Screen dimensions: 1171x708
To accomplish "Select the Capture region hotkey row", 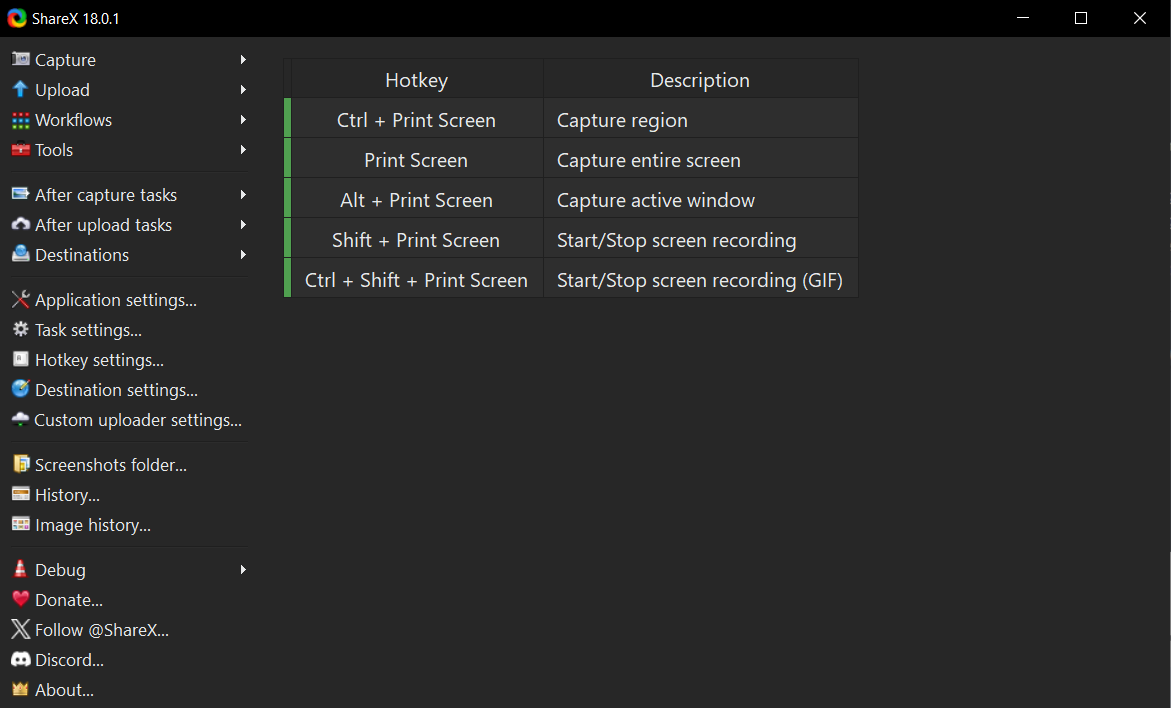I will tap(570, 118).
